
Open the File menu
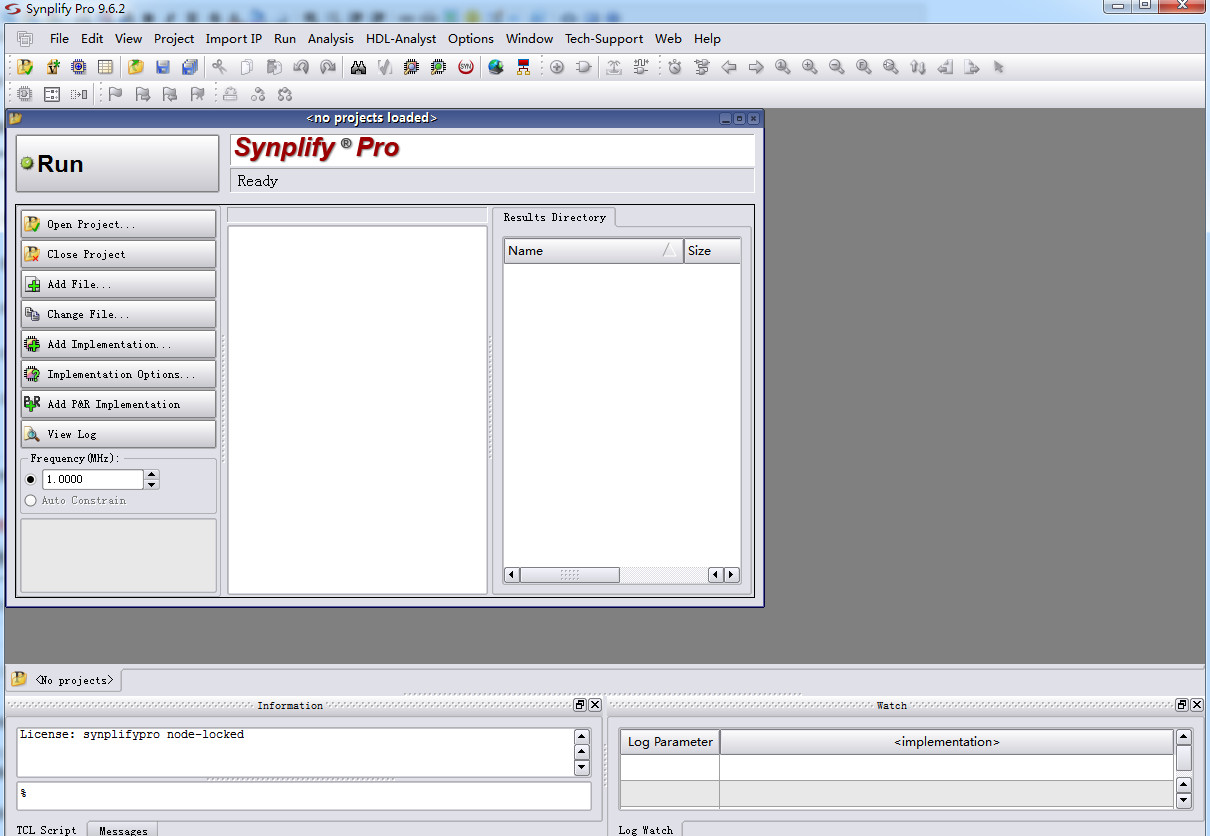click(59, 38)
